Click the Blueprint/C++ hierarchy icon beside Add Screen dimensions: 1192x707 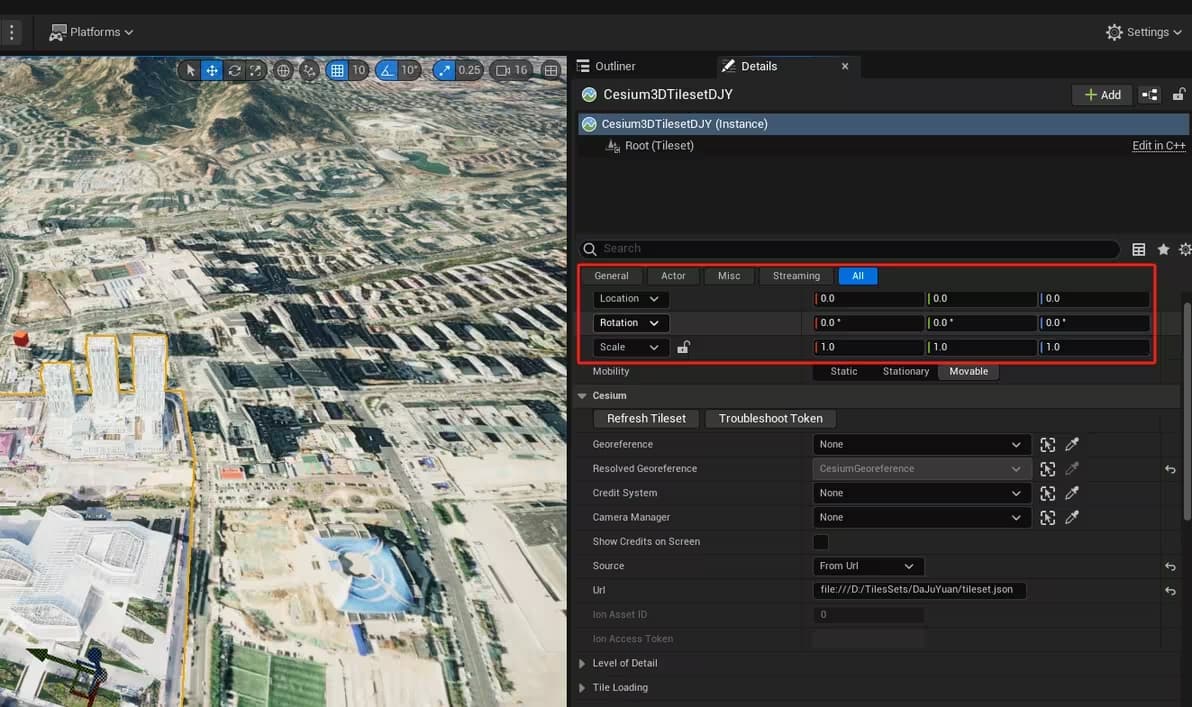click(1150, 95)
